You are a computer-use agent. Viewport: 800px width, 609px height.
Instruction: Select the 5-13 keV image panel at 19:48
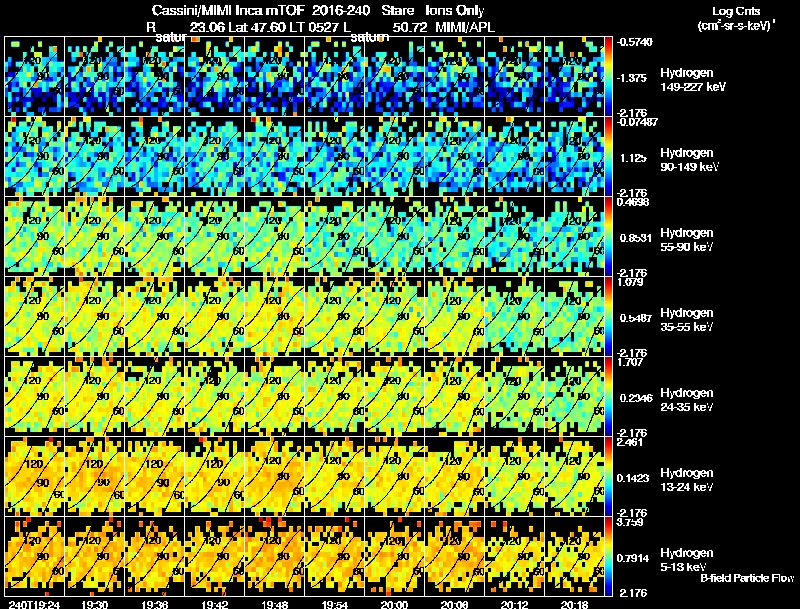coord(274,556)
